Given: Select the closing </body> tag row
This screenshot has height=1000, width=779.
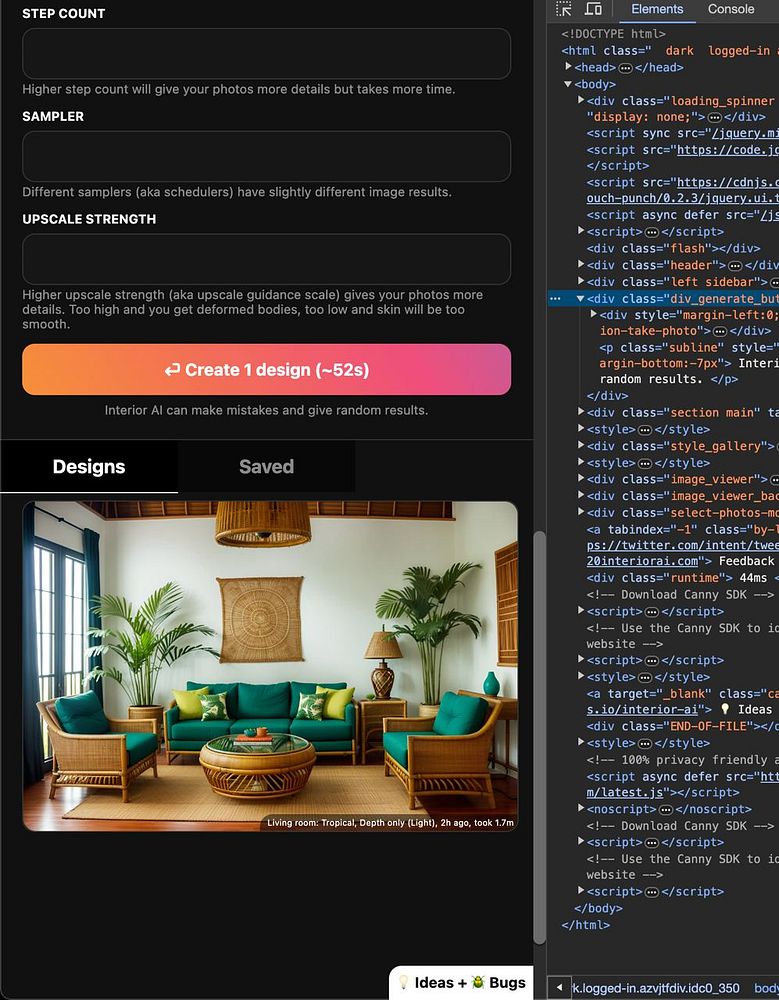Looking at the screenshot, I should point(598,908).
